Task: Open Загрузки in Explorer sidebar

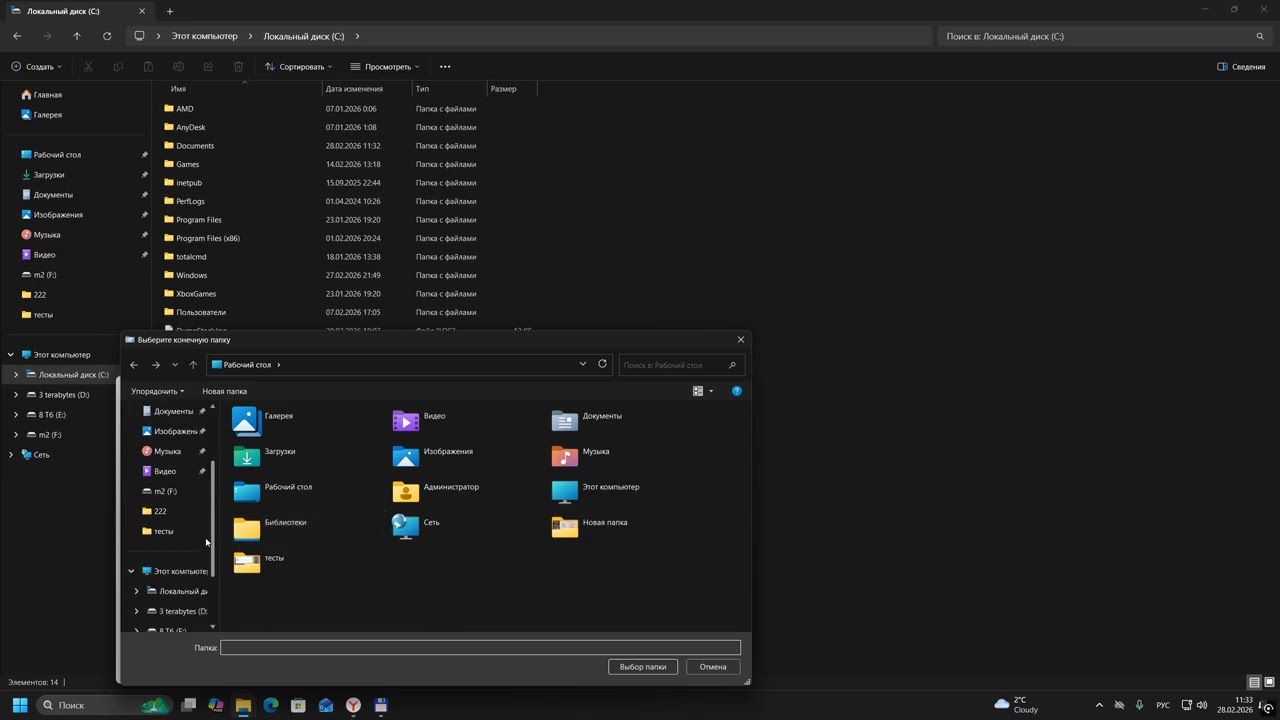Action: coord(49,175)
